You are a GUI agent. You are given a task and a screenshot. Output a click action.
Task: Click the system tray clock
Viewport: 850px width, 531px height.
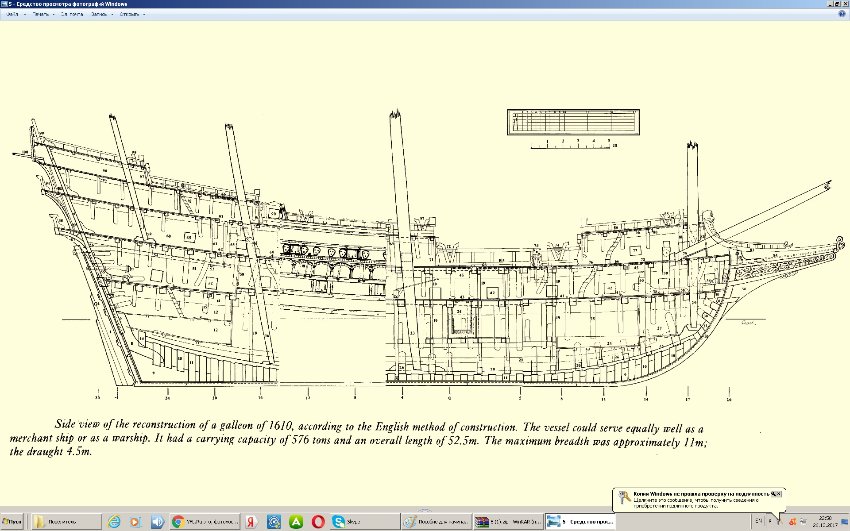(x=825, y=522)
